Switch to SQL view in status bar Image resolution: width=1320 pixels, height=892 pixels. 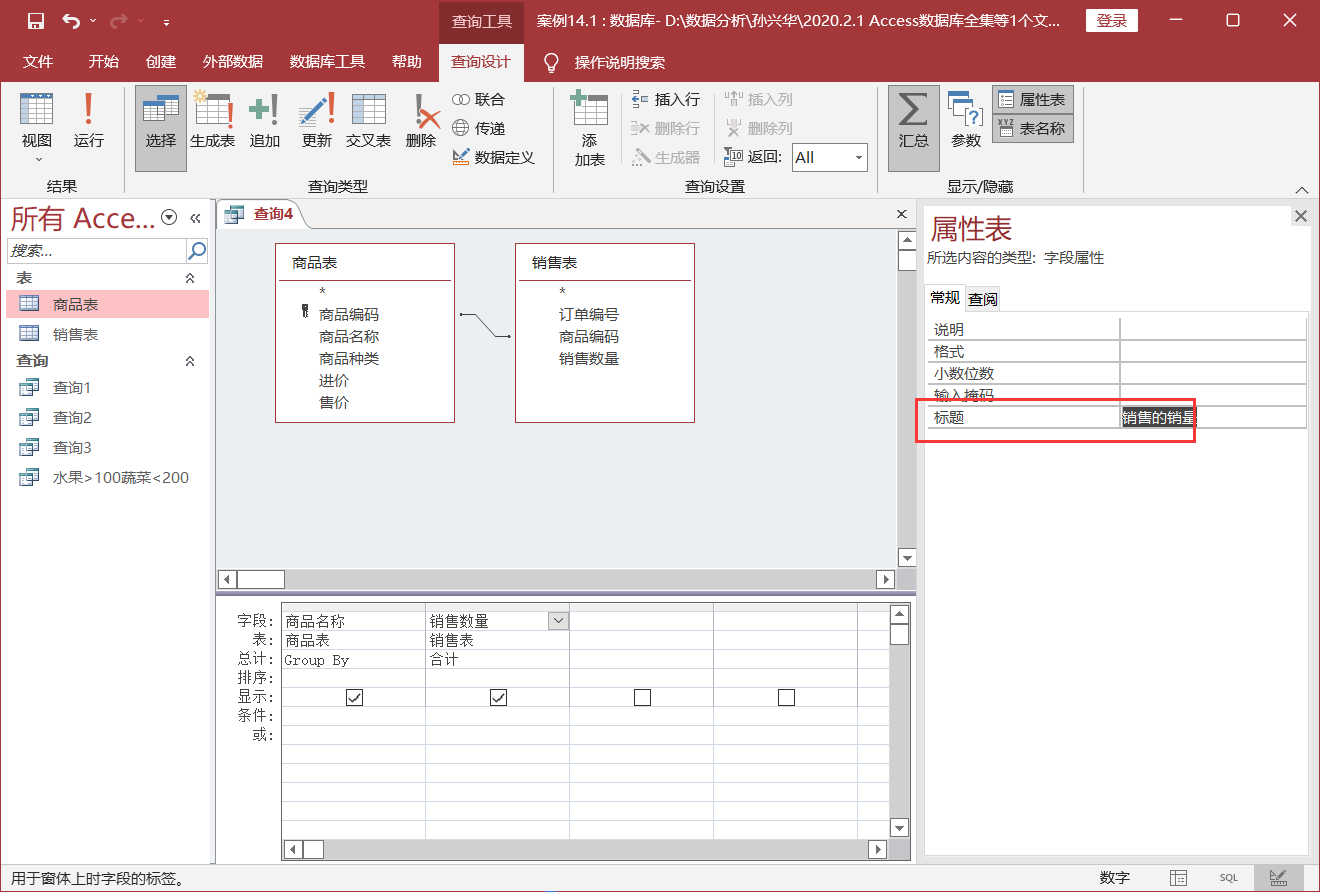[1228, 877]
